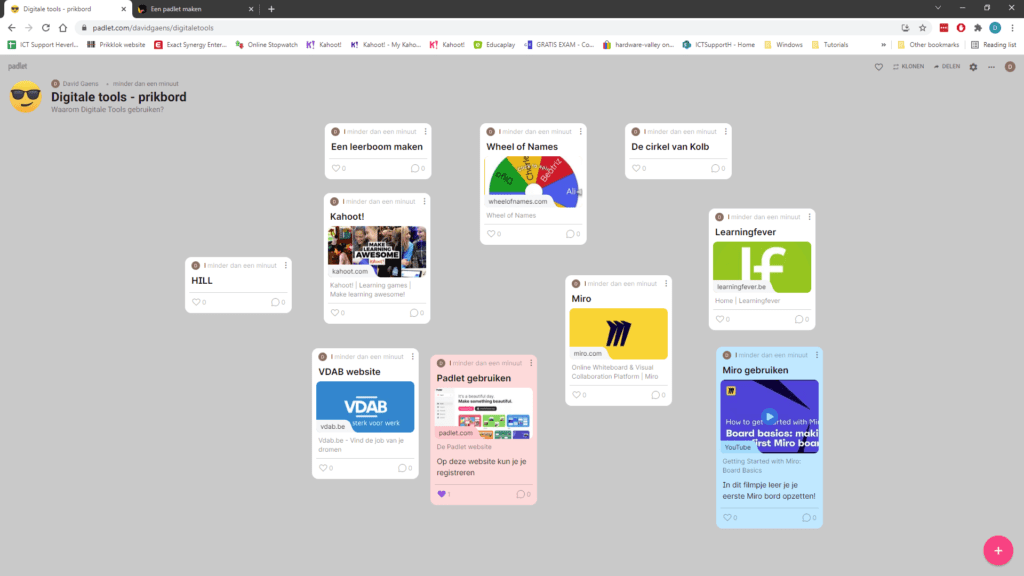This screenshot has height=576, width=1024.
Task: Open options menu of HILL post
Action: point(285,265)
